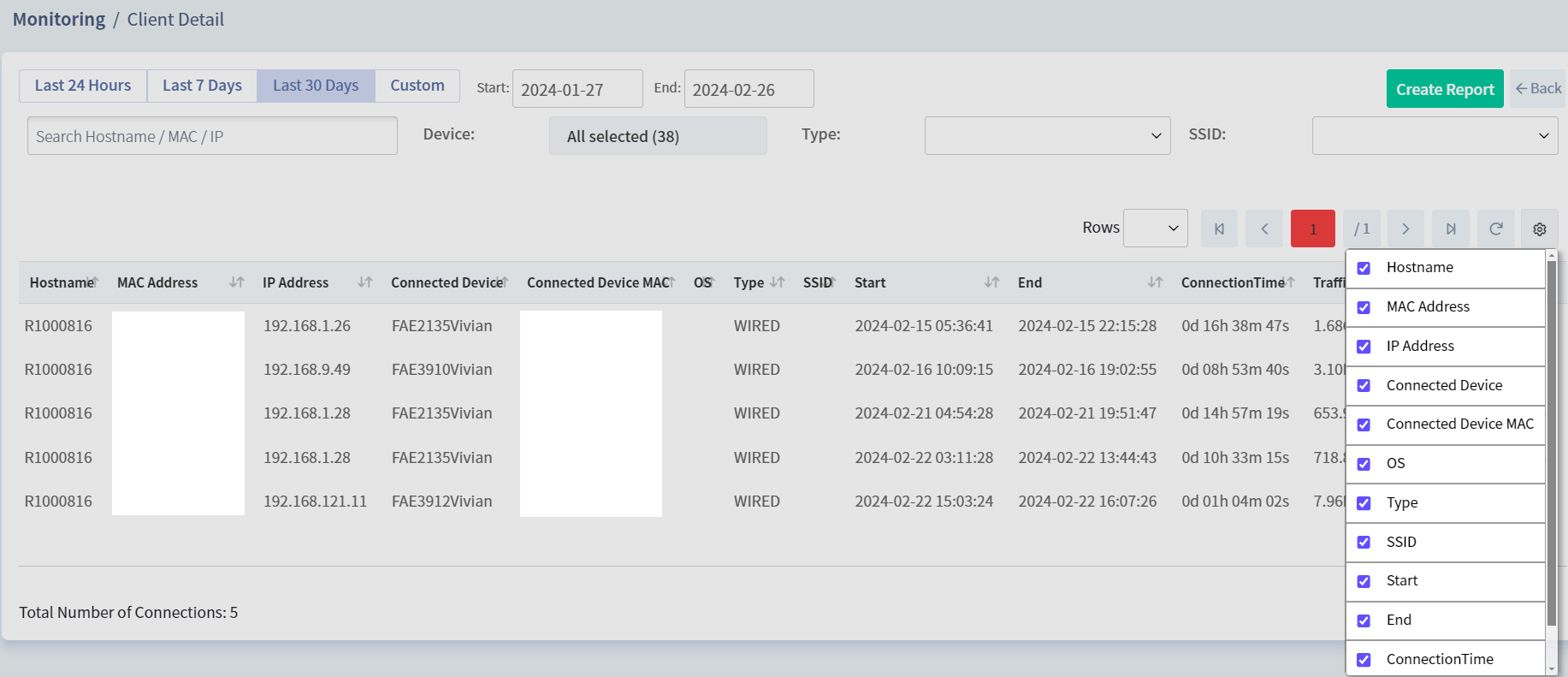Go to first page icon
This screenshot has width=1568, height=677.
1219,229
